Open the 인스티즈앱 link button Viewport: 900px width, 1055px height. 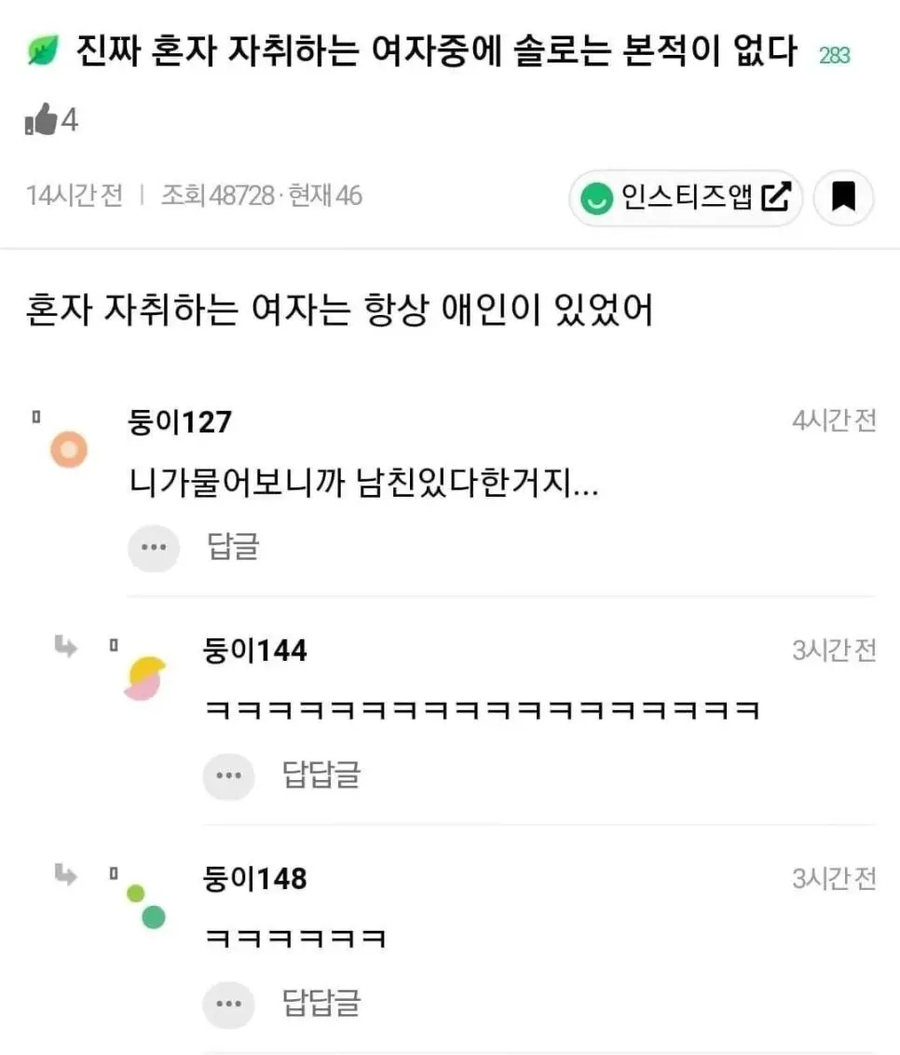[x=686, y=198]
